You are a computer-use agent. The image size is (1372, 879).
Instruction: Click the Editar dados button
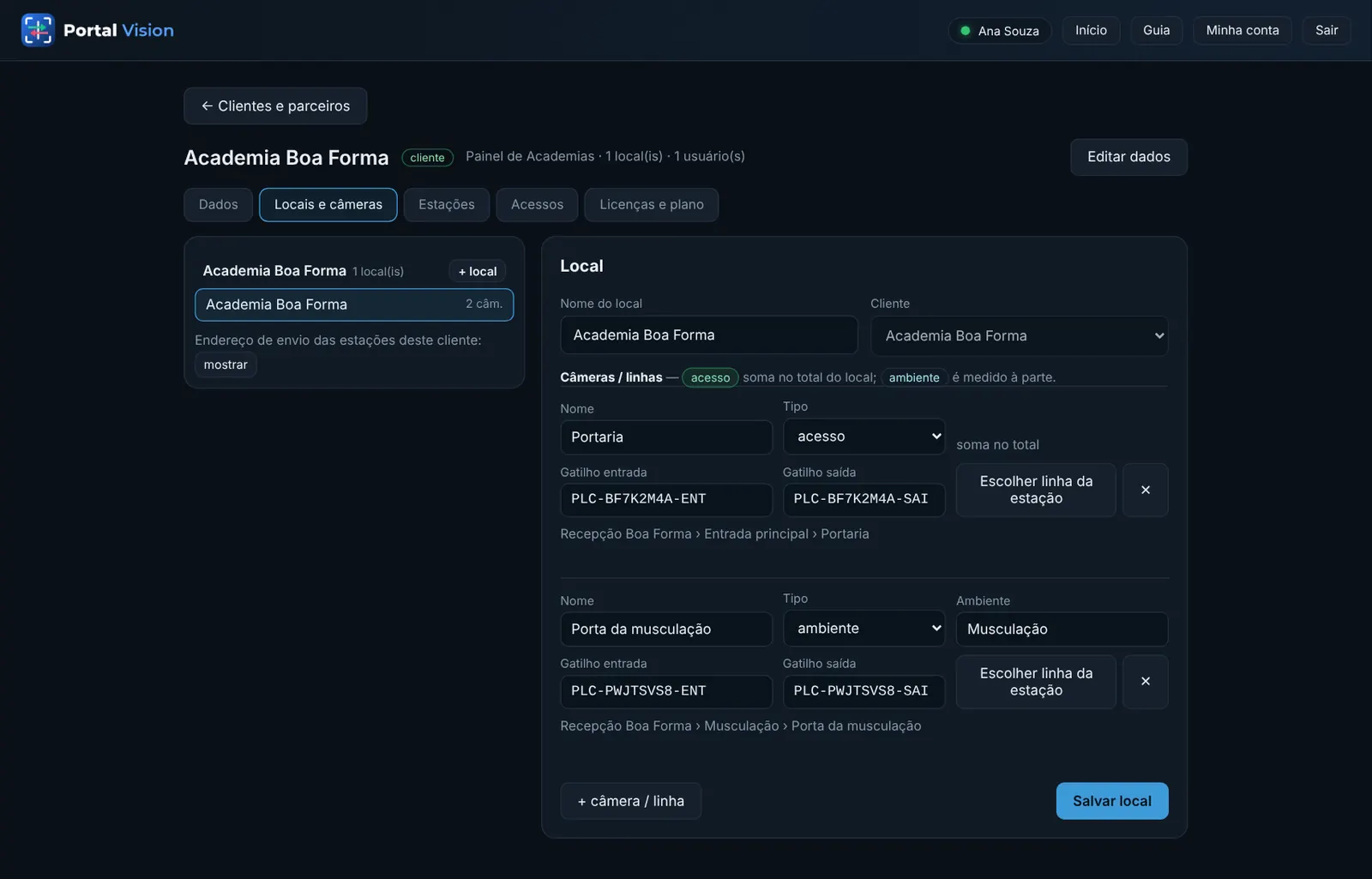pyautogui.click(x=1128, y=157)
